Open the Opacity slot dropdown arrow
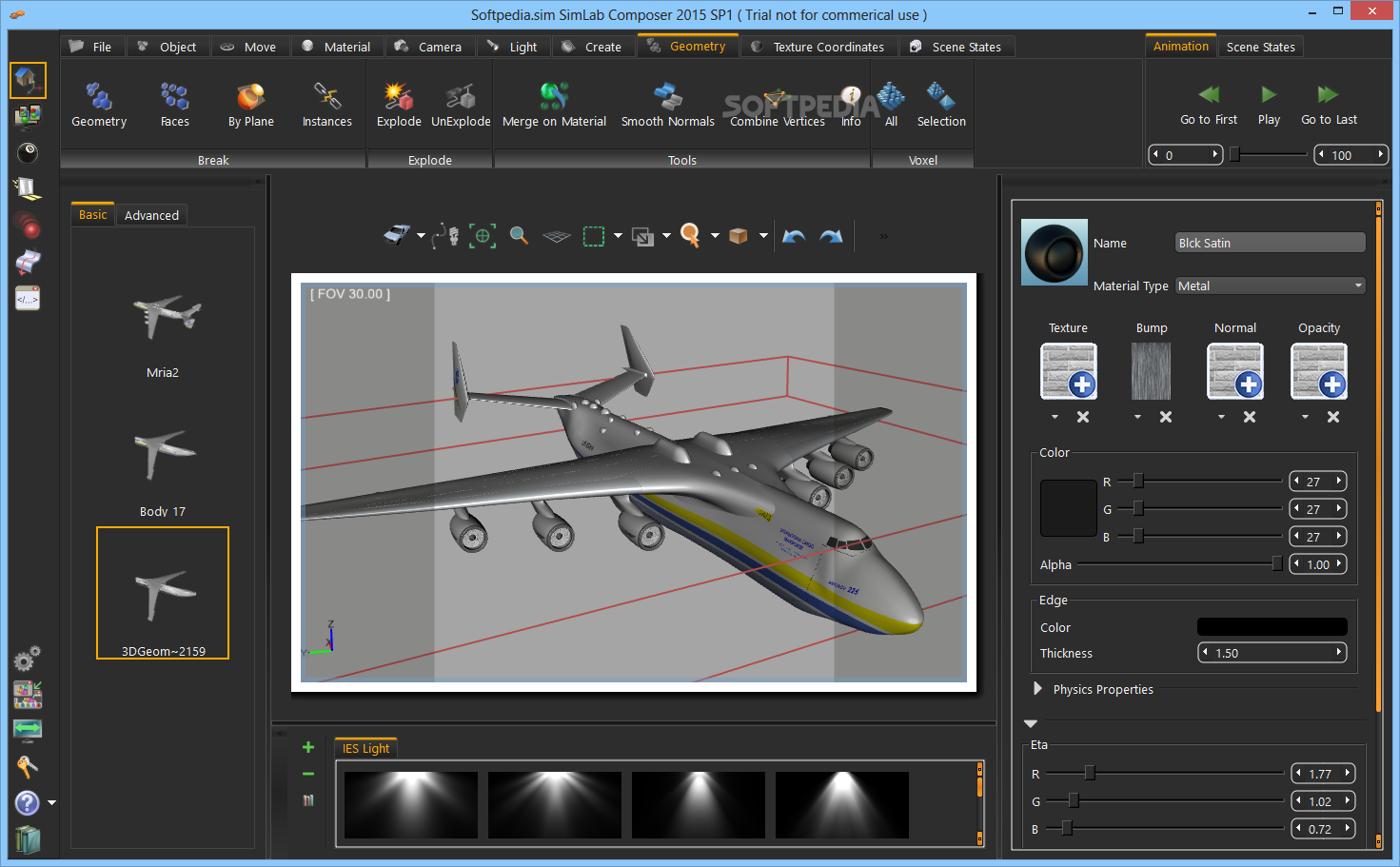 1305,417
